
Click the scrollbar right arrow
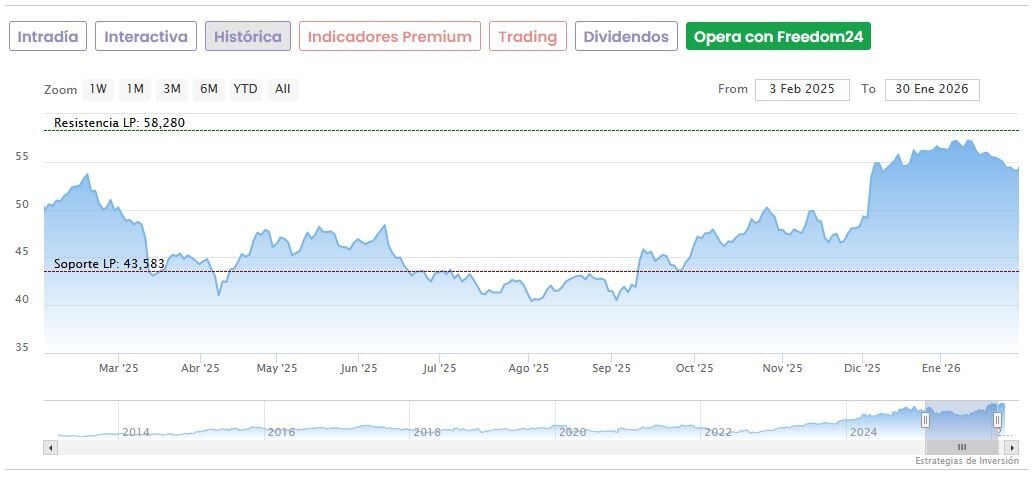click(x=1011, y=447)
